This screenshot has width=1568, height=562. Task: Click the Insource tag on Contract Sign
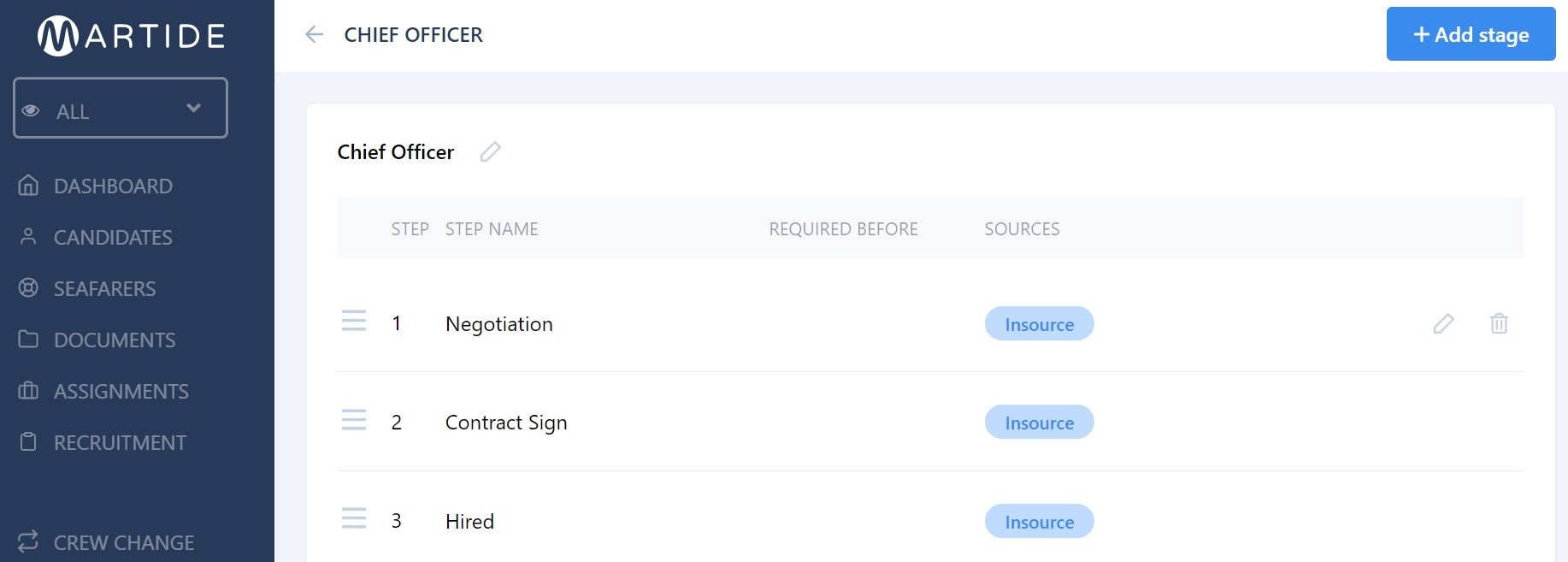point(1039,423)
